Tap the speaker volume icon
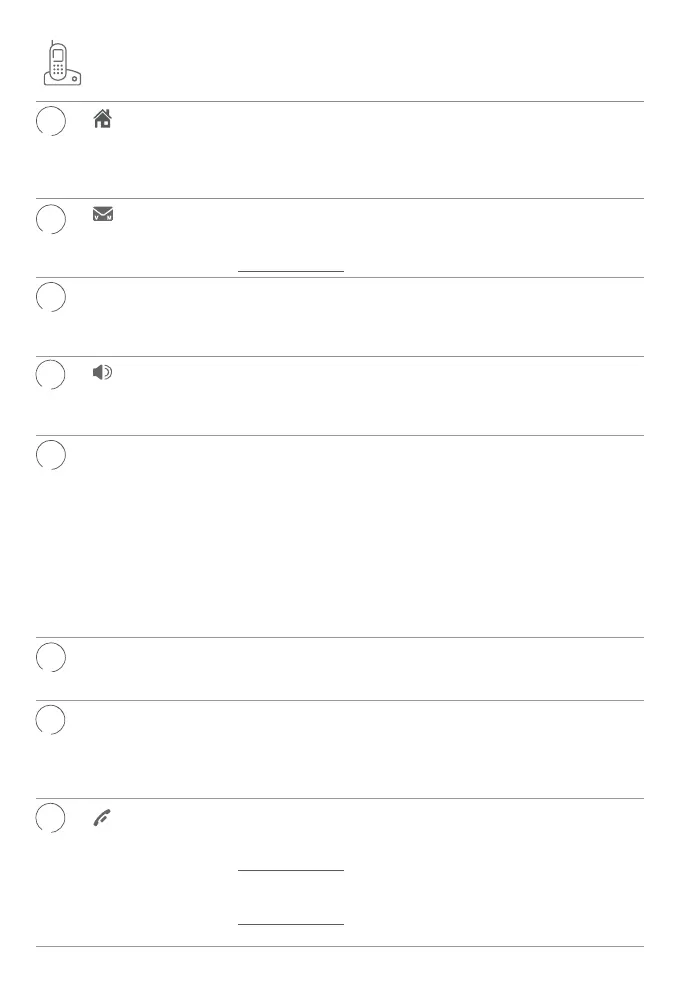The height and width of the screenshot is (992, 680). 102,372
